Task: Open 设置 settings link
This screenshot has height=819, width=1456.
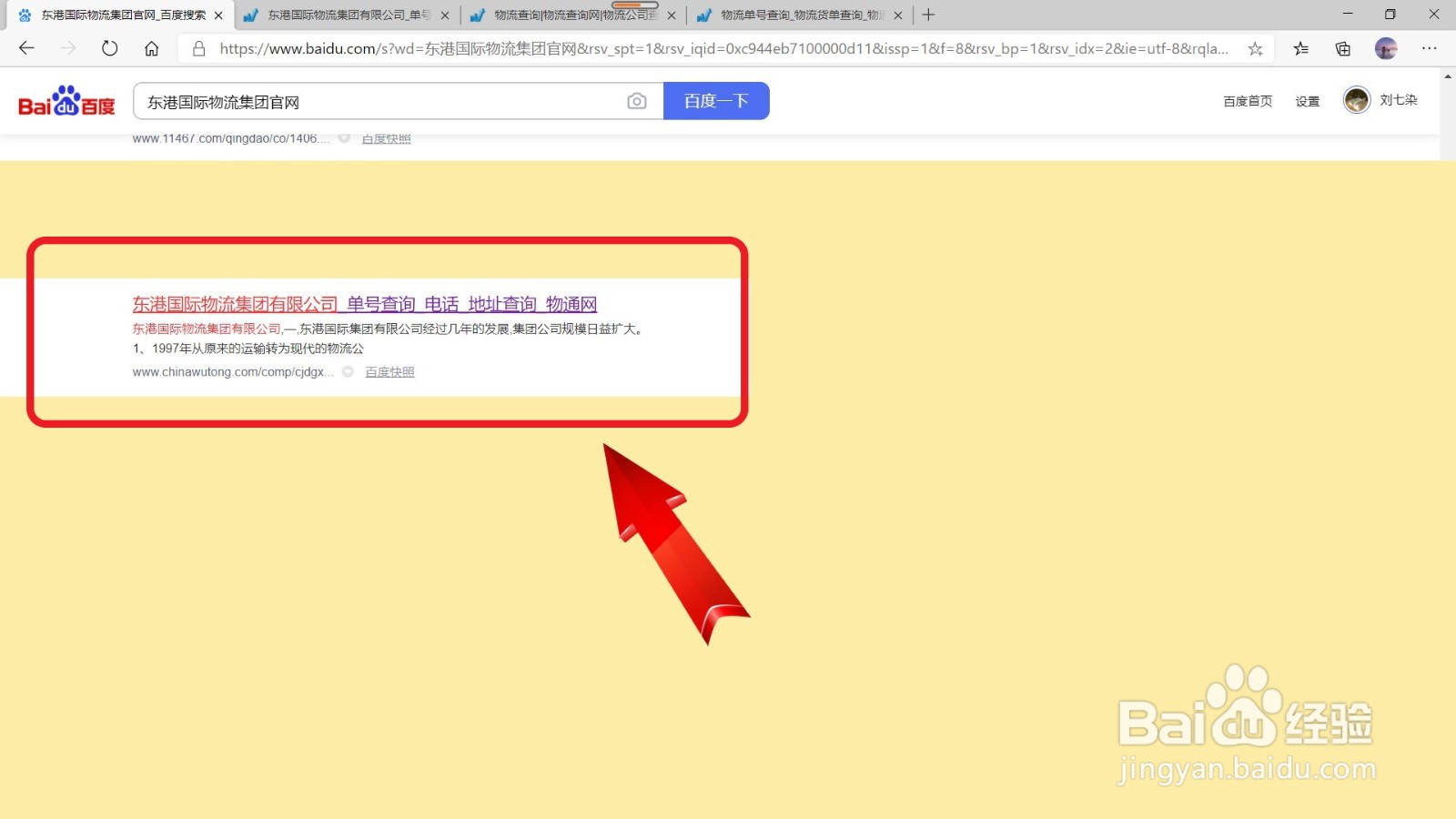Action: 1308,101
